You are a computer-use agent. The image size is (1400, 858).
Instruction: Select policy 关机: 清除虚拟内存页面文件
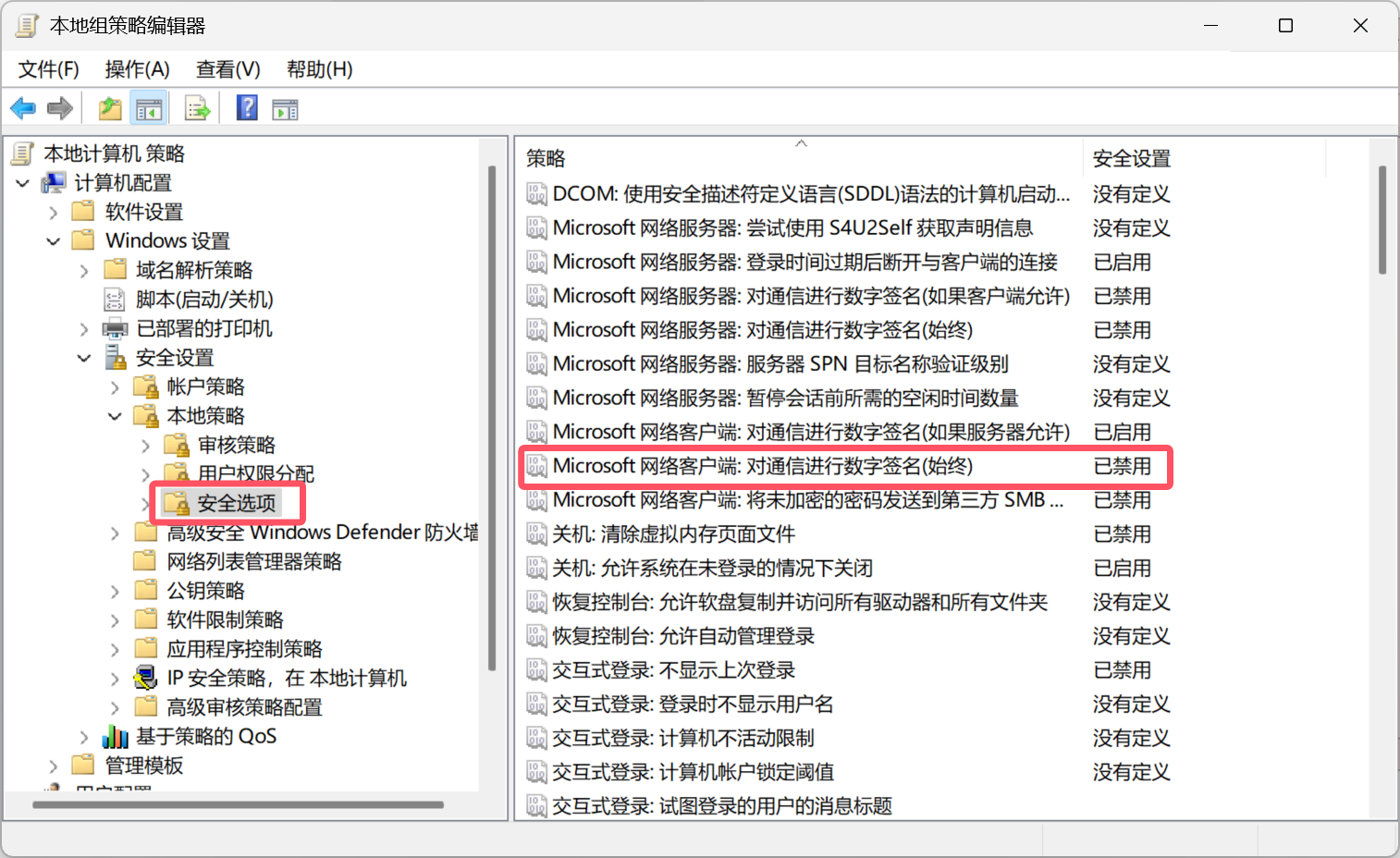(673, 534)
